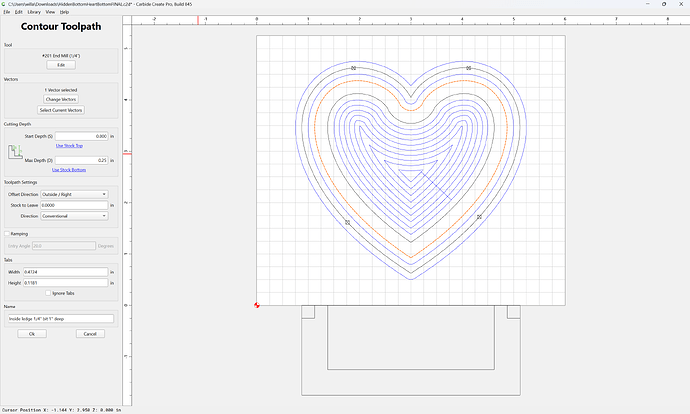Click the Edit tool button

point(61,65)
